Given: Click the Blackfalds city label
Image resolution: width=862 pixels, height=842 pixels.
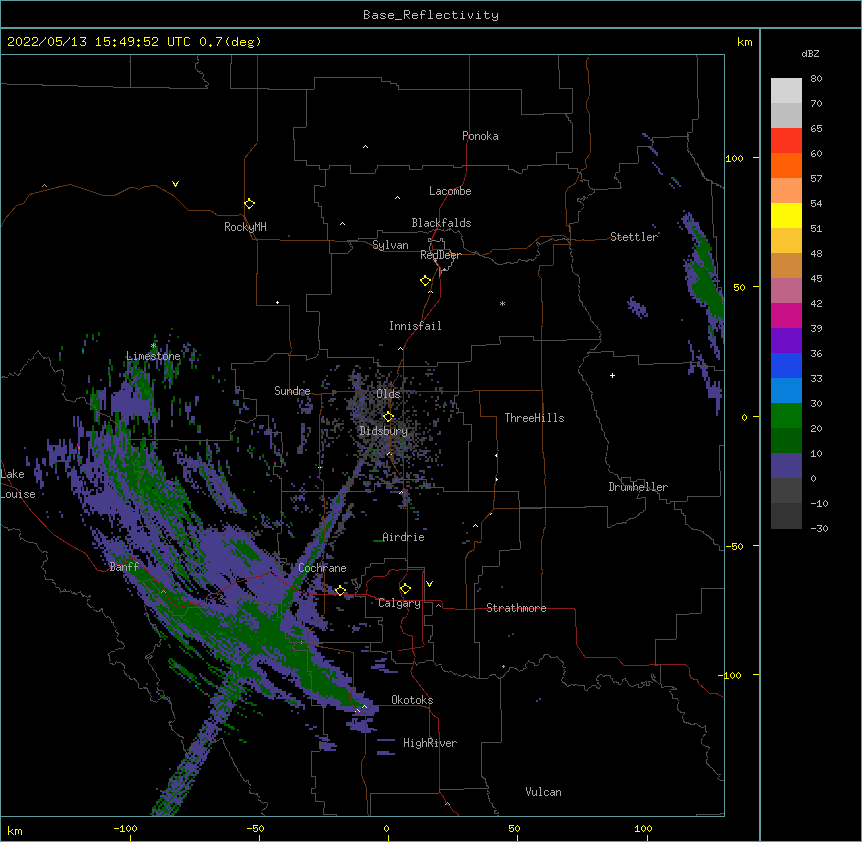Looking at the screenshot, I should pos(441,223).
